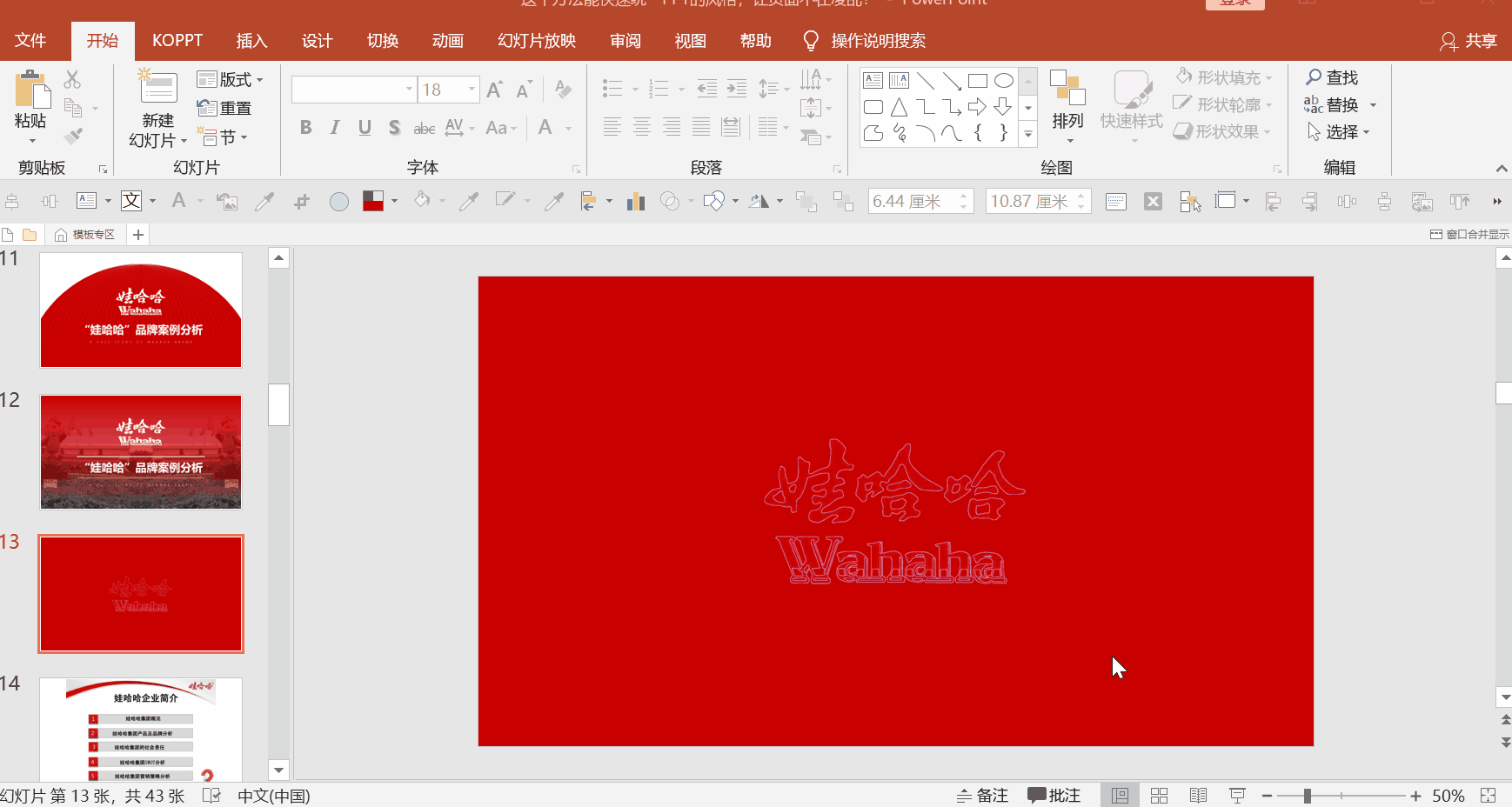Image resolution: width=1512 pixels, height=807 pixels.
Task: Open Comments (批注) pane
Action: pos(1054,796)
